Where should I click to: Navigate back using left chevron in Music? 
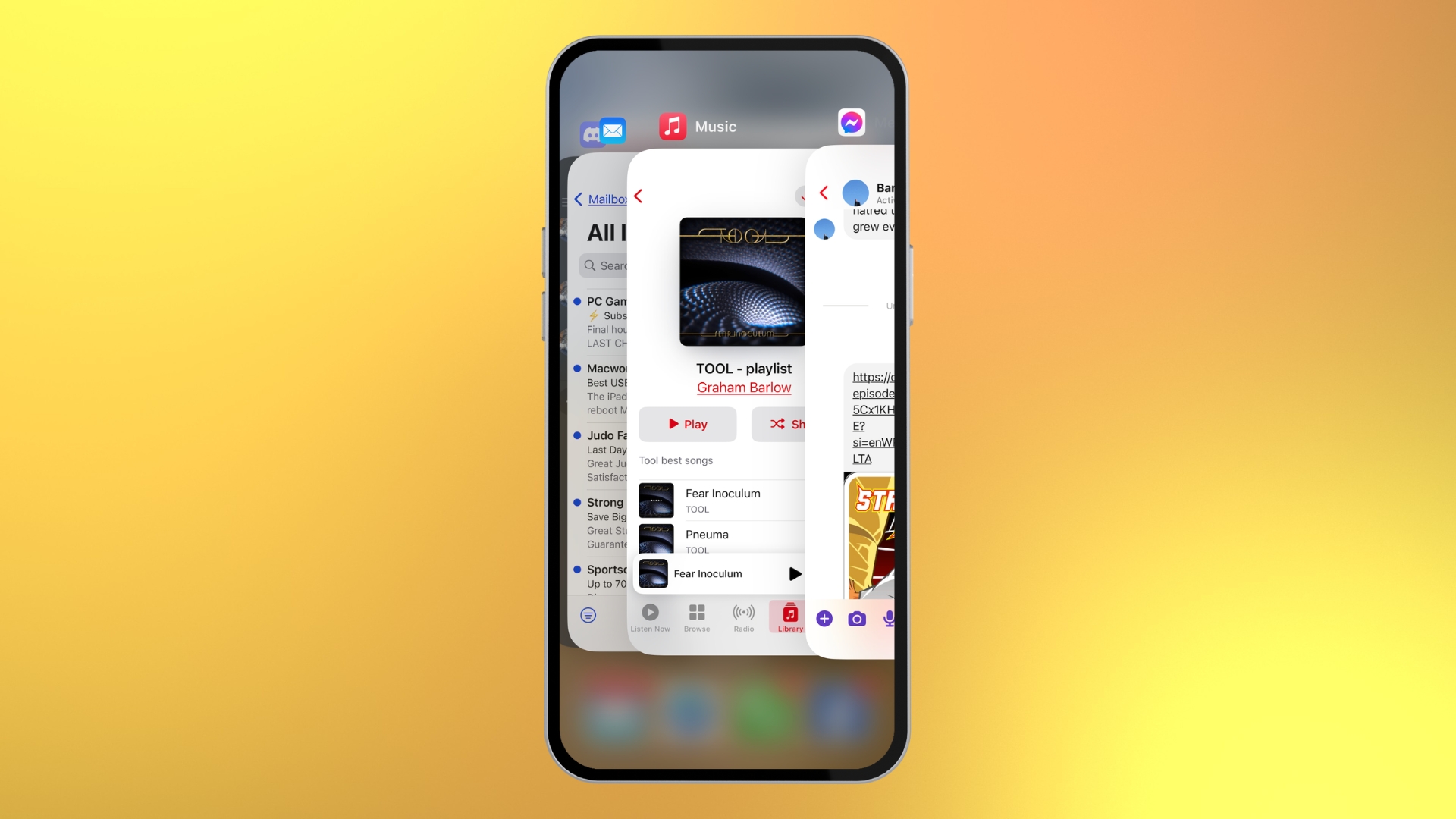[x=641, y=196]
